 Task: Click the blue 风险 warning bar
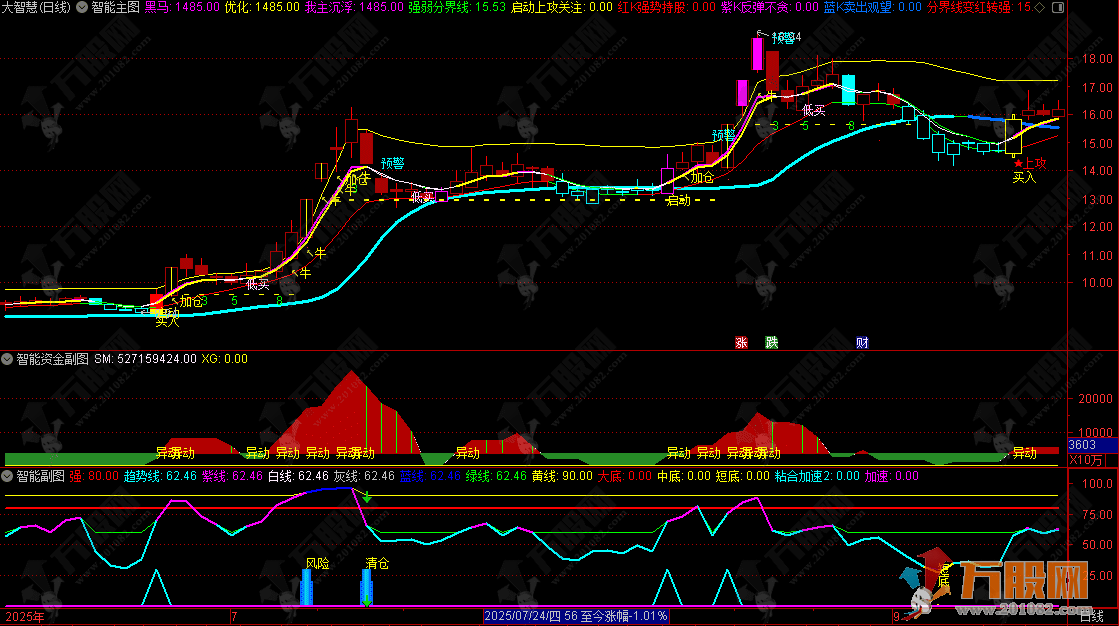click(307, 586)
